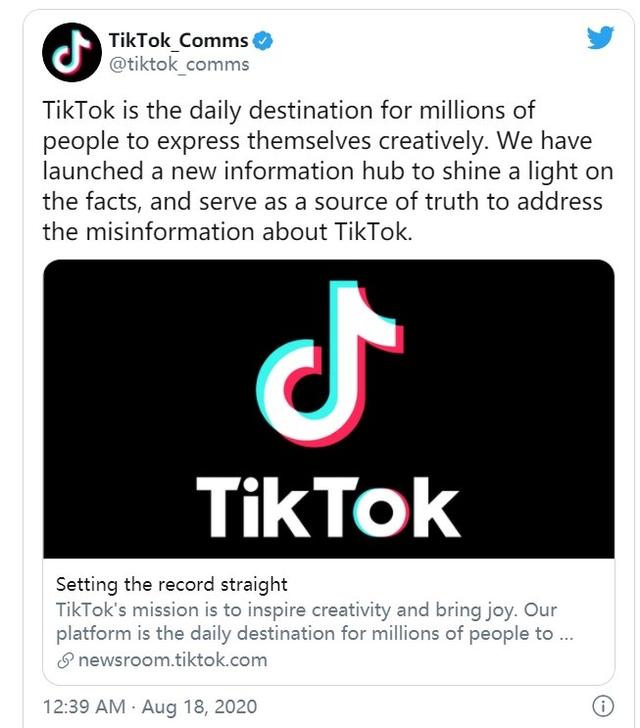Viewport: 640px width, 728px height.
Task: Open the black TikTok card image
Action: (329, 409)
